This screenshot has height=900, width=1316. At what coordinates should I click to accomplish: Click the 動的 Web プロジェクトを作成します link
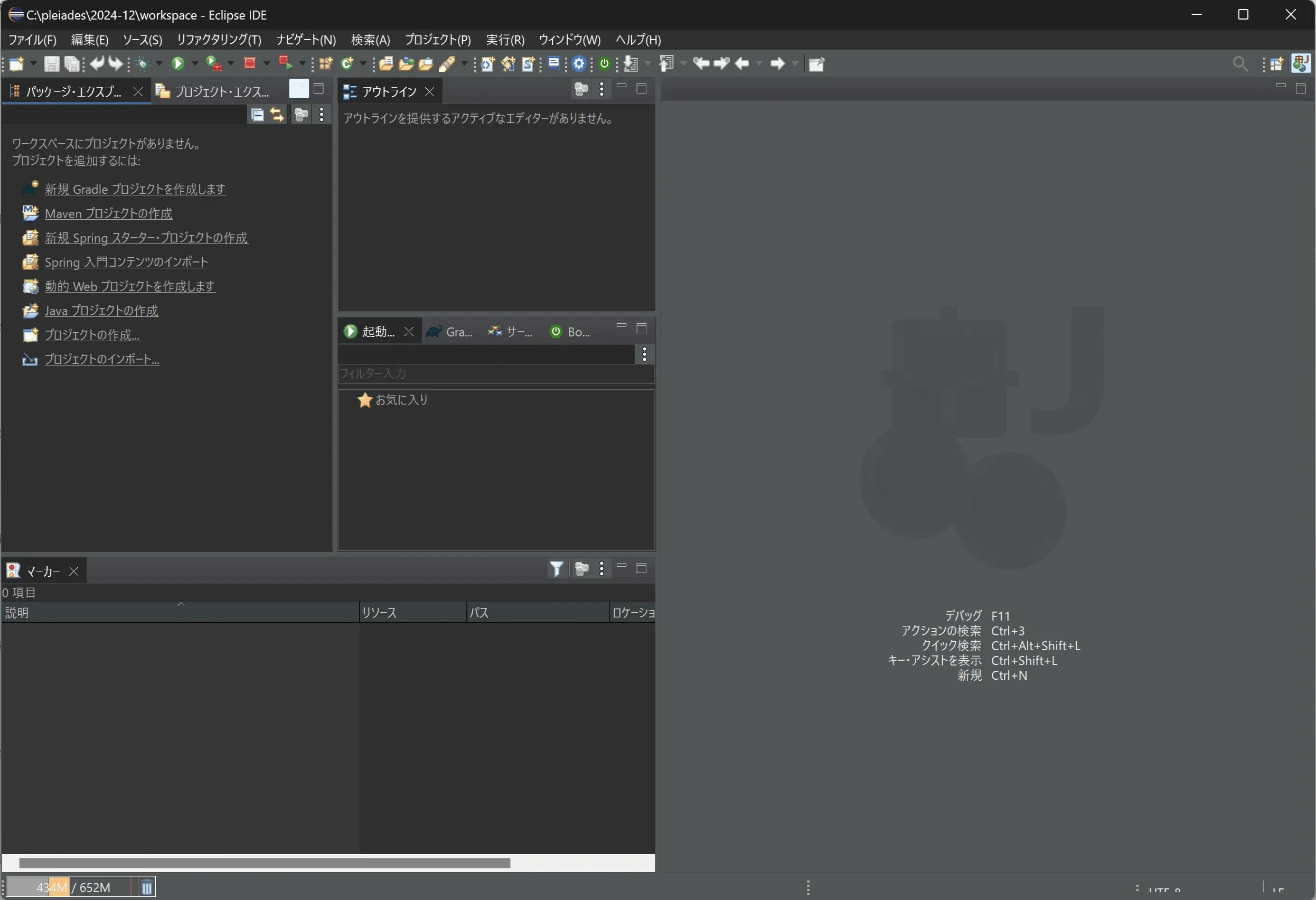(130, 287)
